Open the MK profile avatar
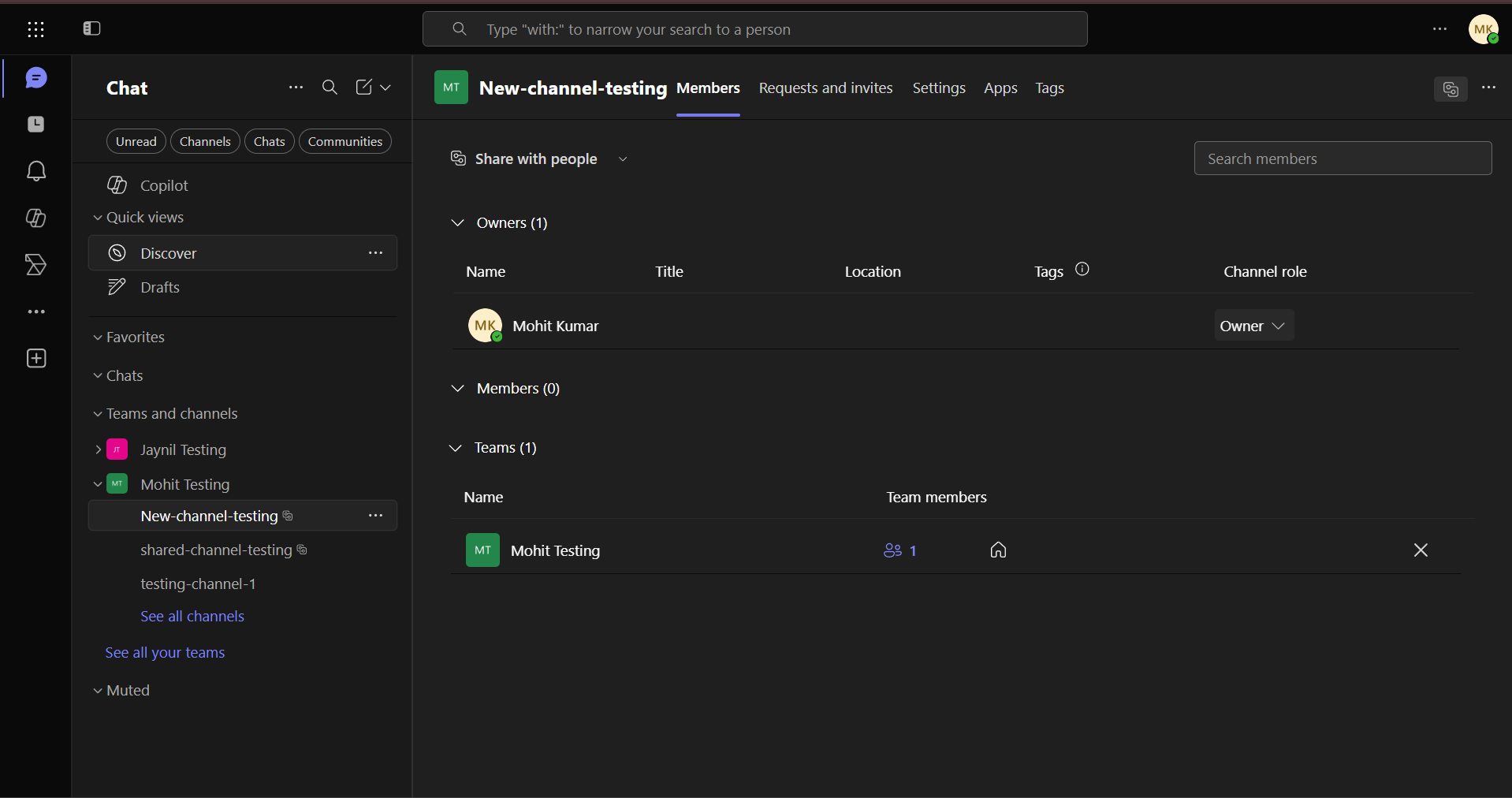Image resolution: width=1512 pixels, height=798 pixels. click(x=1484, y=30)
